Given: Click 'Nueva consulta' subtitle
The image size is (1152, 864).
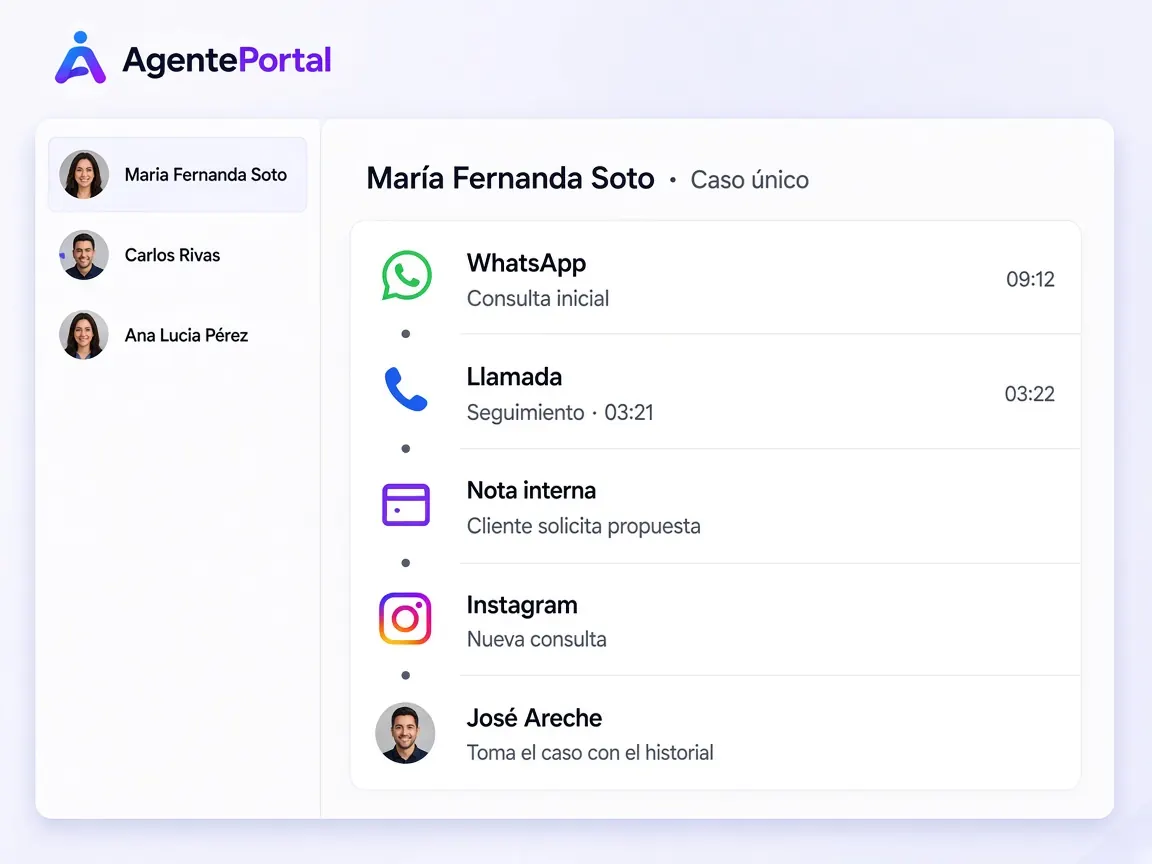Looking at the screenshot, I should click(536, 639).
